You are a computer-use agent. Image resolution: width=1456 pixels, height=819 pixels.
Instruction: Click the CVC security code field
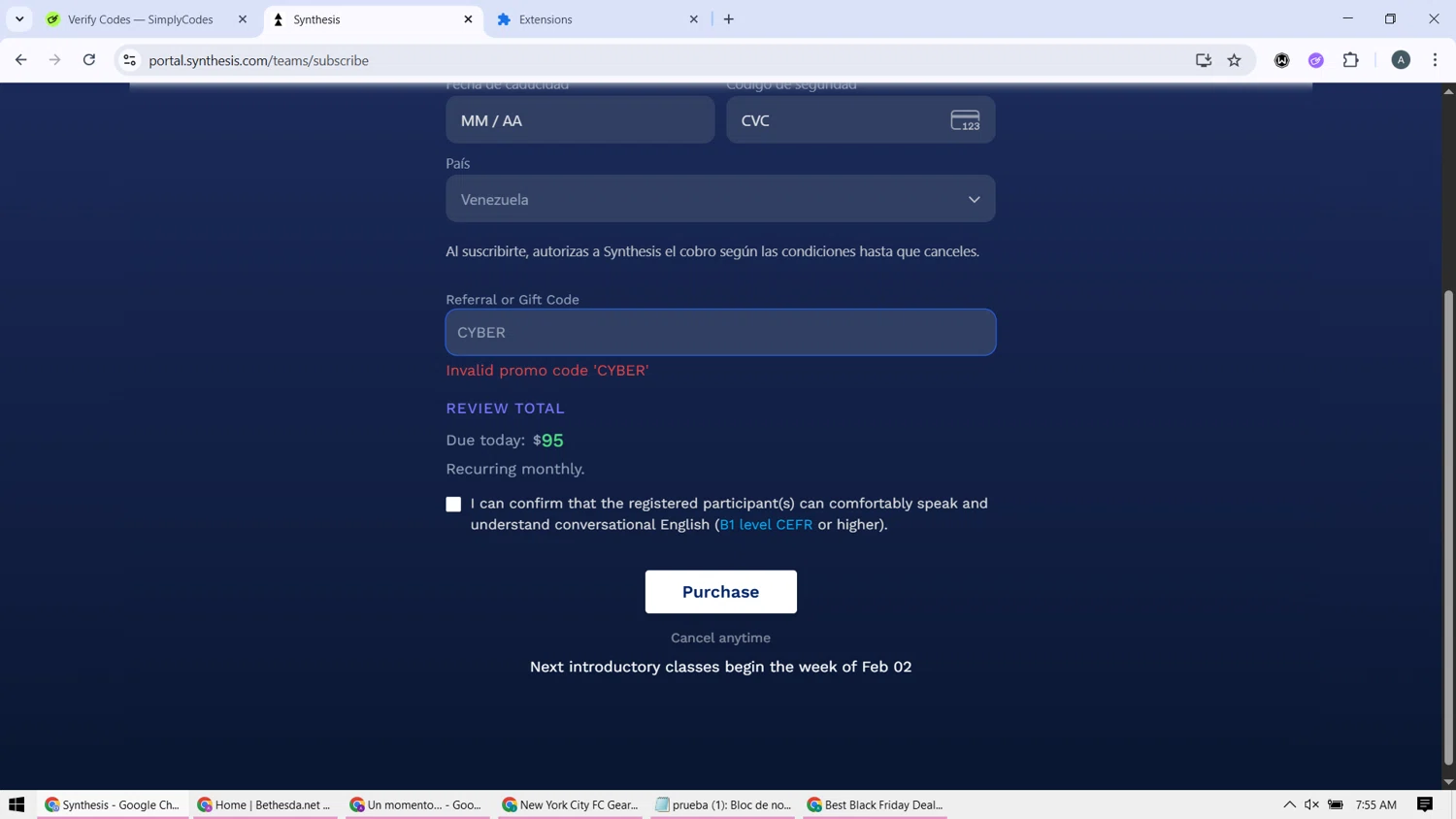click(861, 120)
